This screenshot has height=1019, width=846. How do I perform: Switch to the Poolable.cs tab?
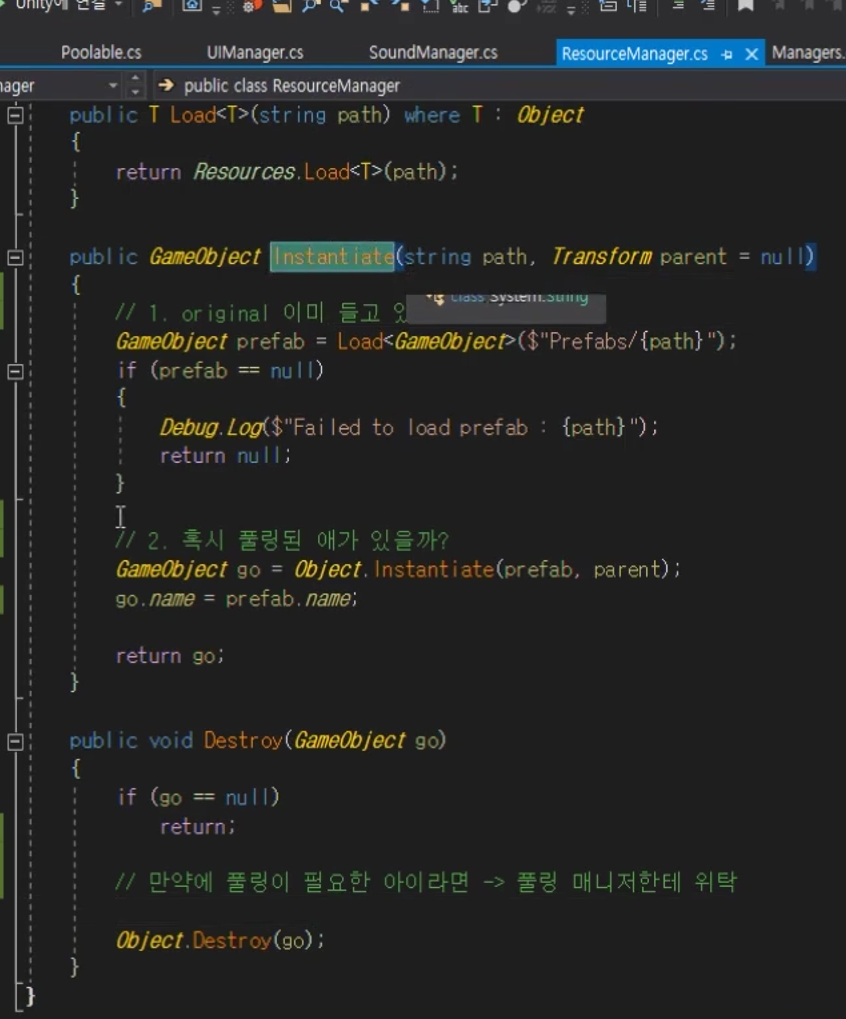[x=101, y=53]
